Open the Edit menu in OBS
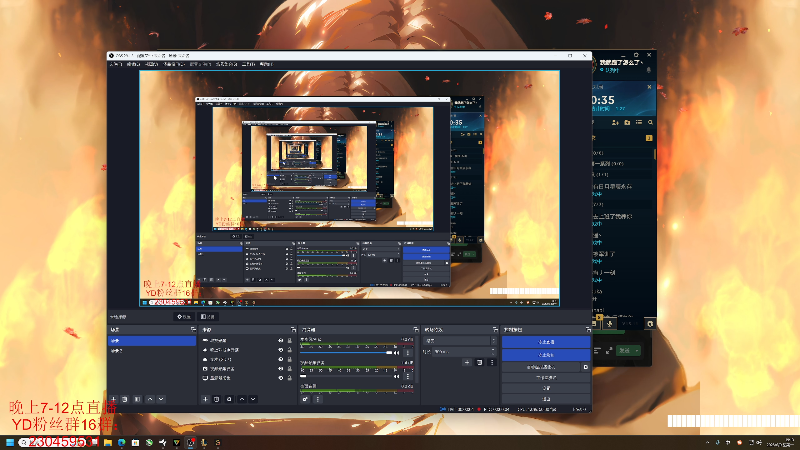The width and height of the screenshot is (800, 450). pos(133,64)
